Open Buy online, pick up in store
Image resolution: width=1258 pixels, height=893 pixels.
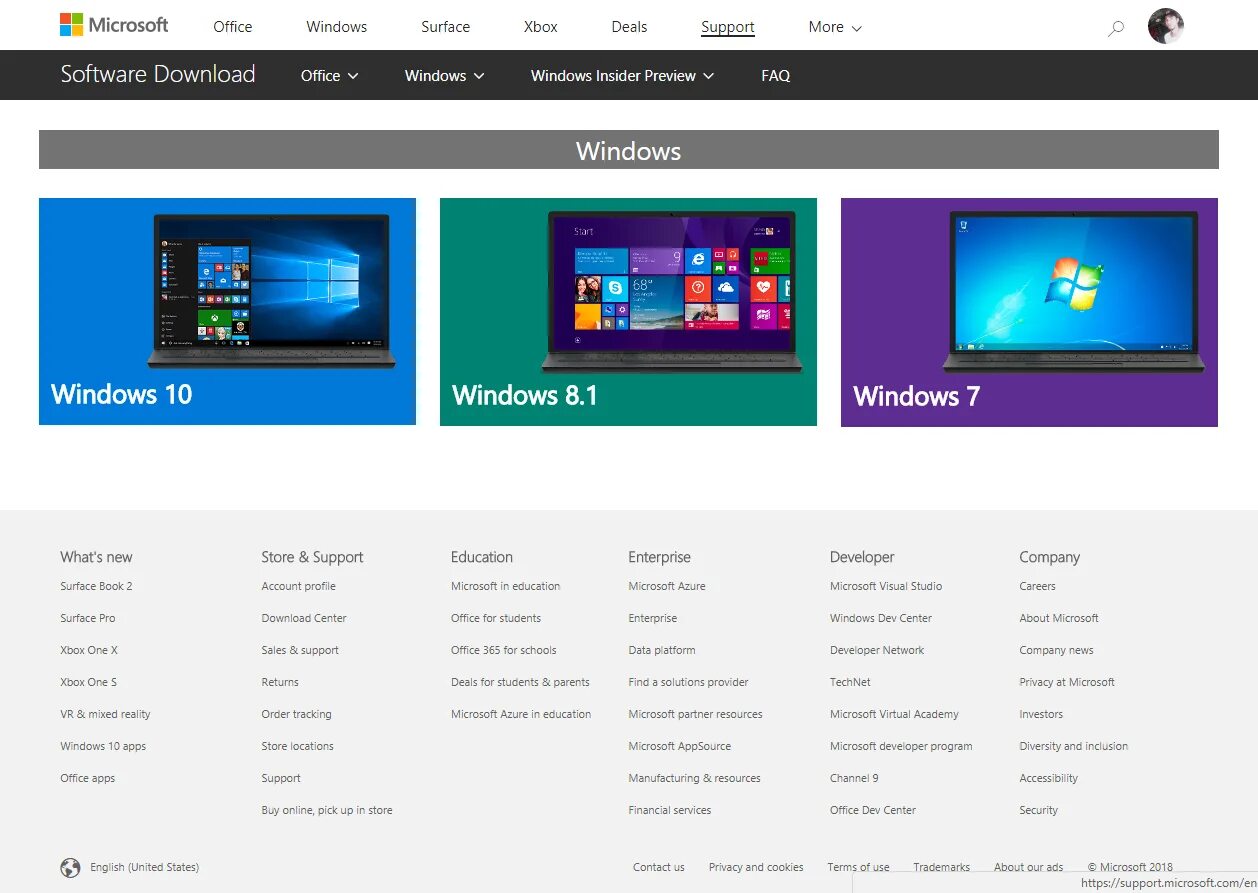tap(327, 810)
